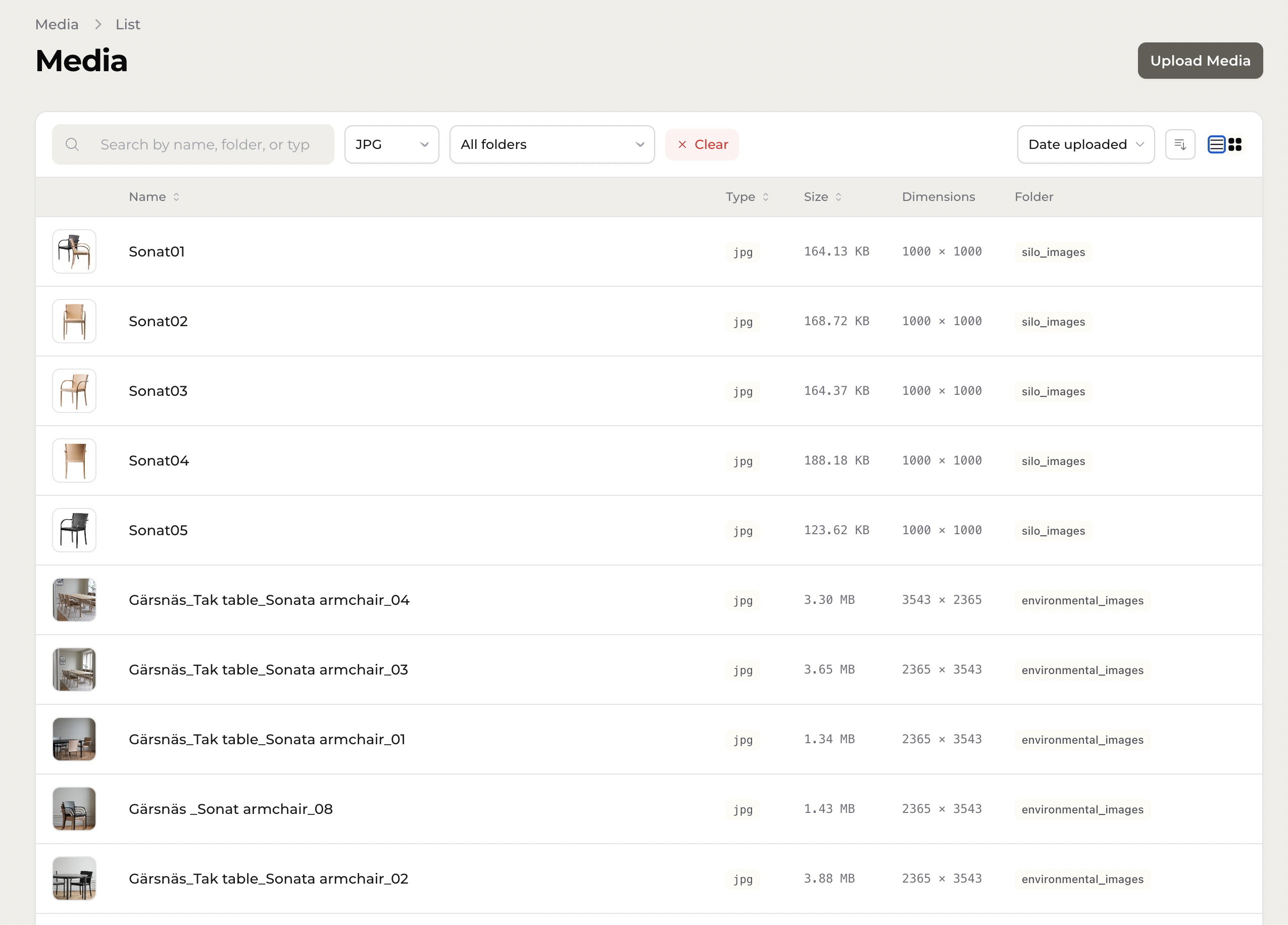Click the 3.30 MB size value

click(x=829, y=600)
